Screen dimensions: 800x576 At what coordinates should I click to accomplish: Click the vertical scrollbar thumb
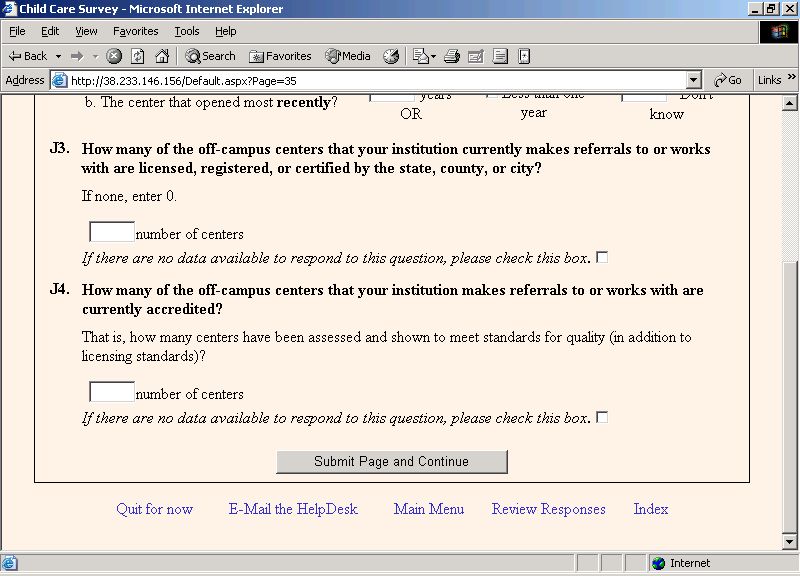pos(789,397)
